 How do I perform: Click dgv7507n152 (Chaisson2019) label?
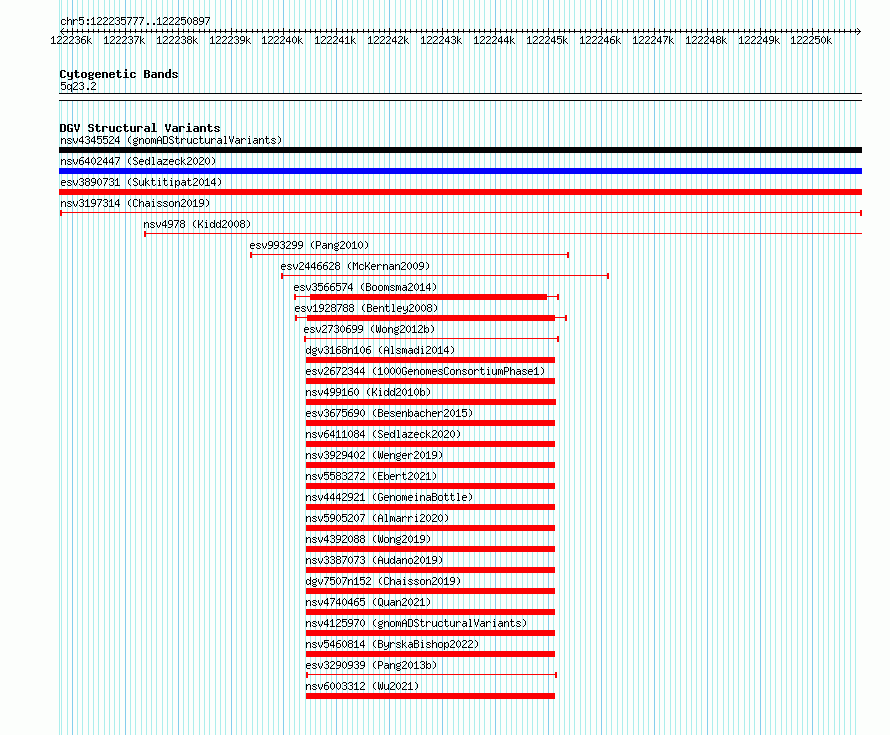tap(383, 581)
